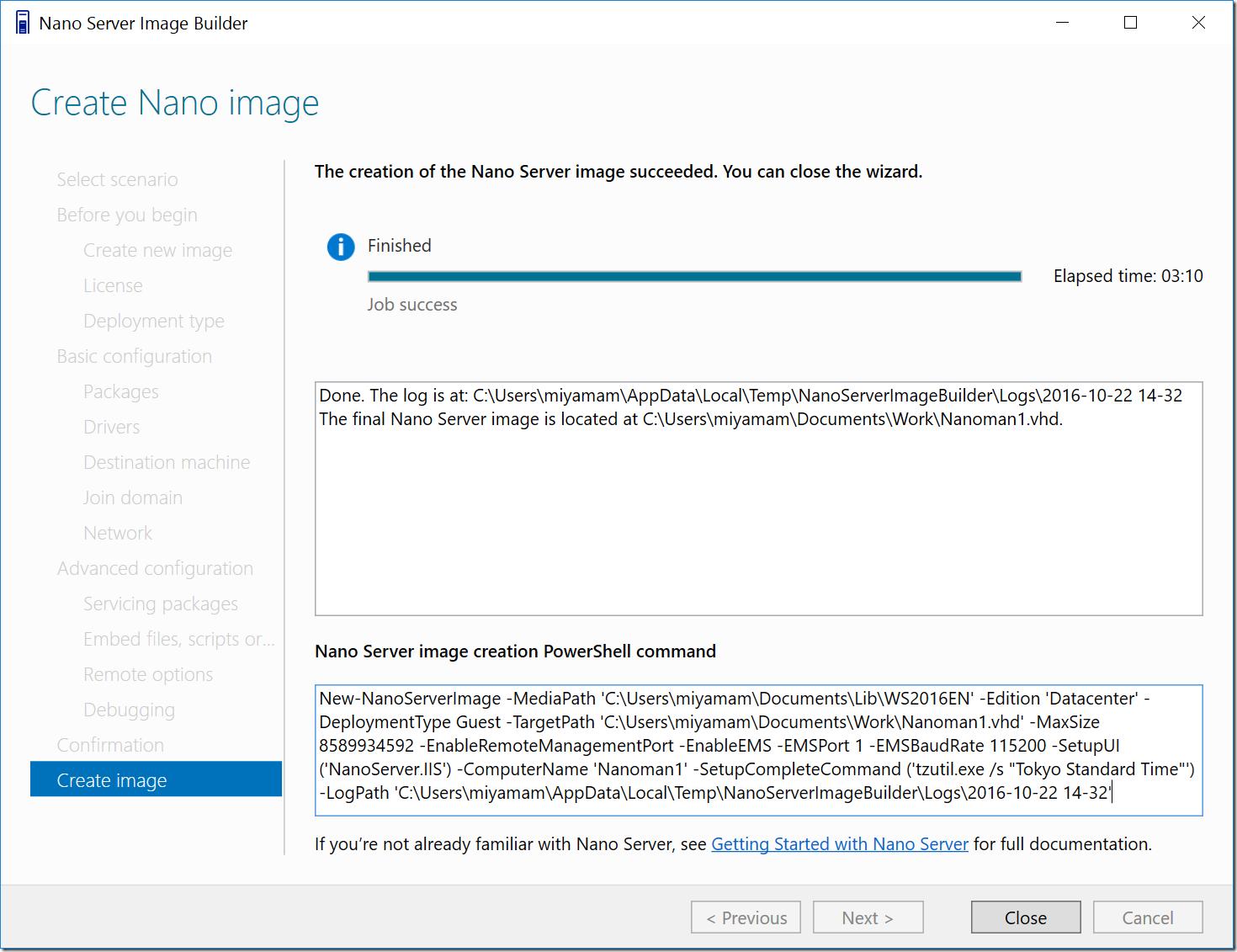Go to the Confirmation step
This screenshot has height=952, width=1237.
pos(110,745)
